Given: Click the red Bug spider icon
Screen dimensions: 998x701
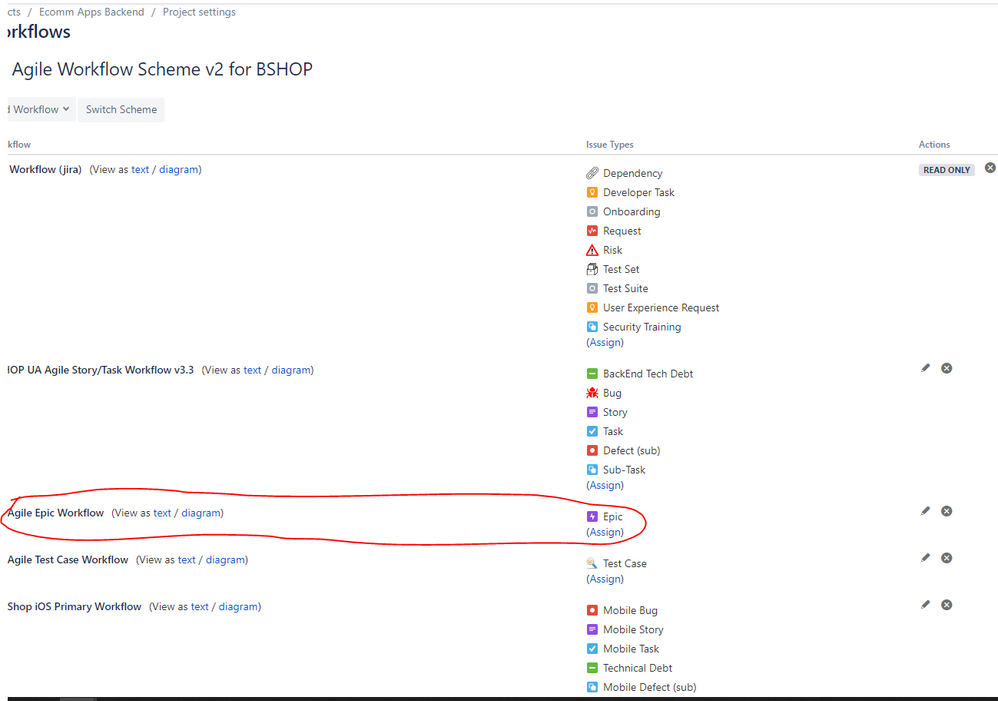Looking at the screenshot, I should coord(592,393).
